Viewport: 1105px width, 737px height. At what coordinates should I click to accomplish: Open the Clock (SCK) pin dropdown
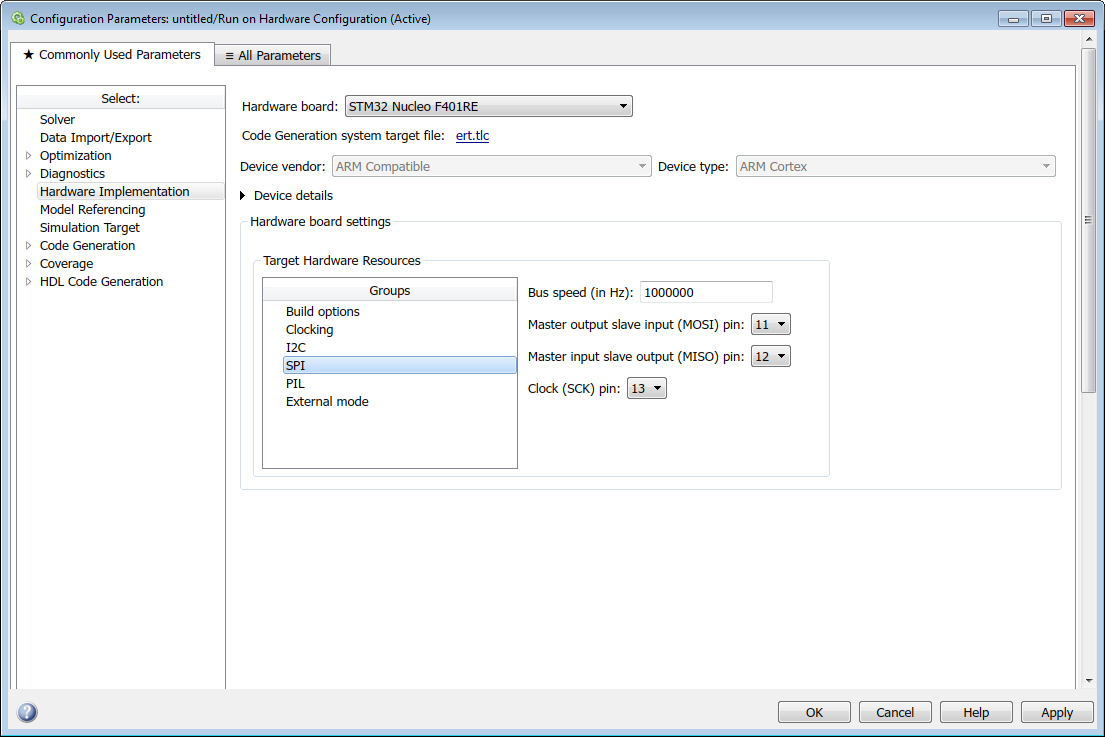[x=646, y=388]
